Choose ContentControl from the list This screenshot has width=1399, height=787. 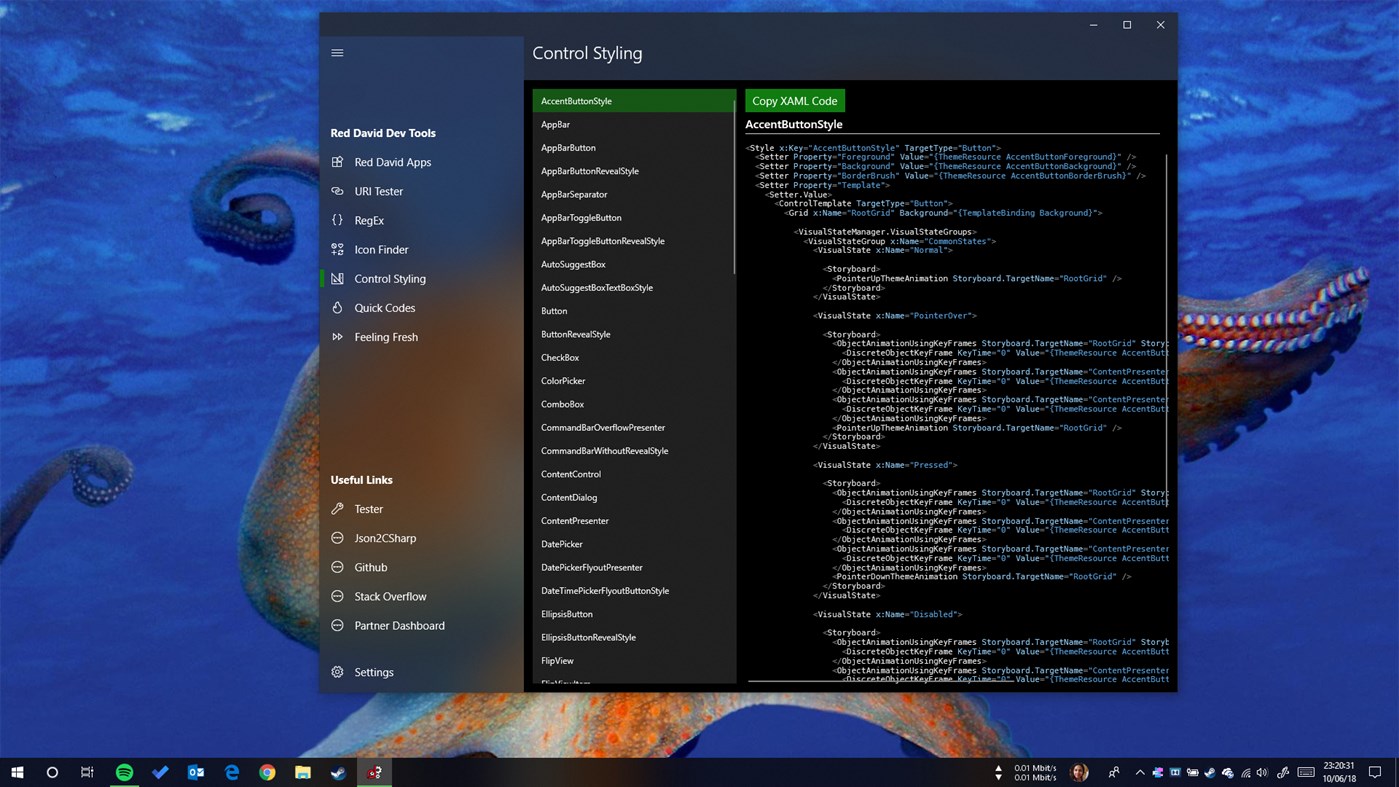coord(634,474)
